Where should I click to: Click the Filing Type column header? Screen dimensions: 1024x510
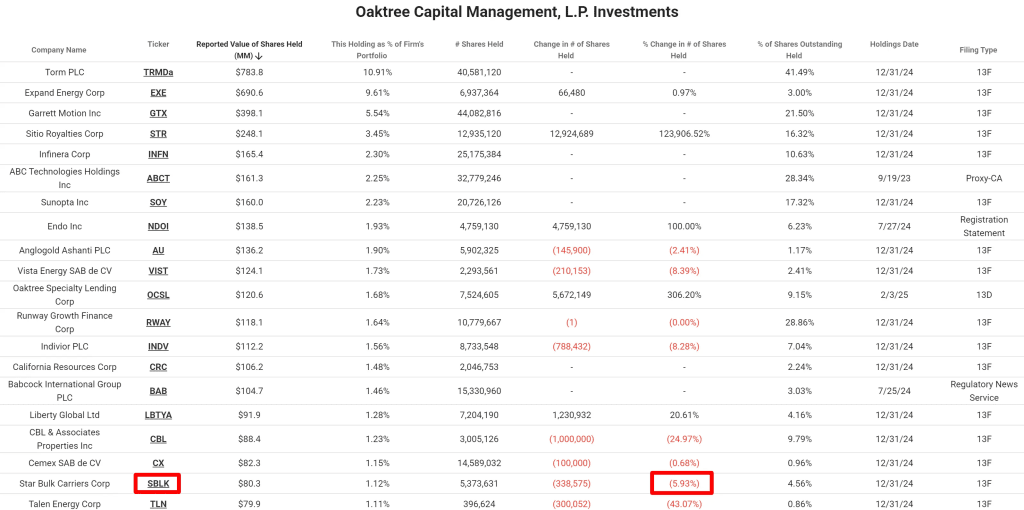978,50
